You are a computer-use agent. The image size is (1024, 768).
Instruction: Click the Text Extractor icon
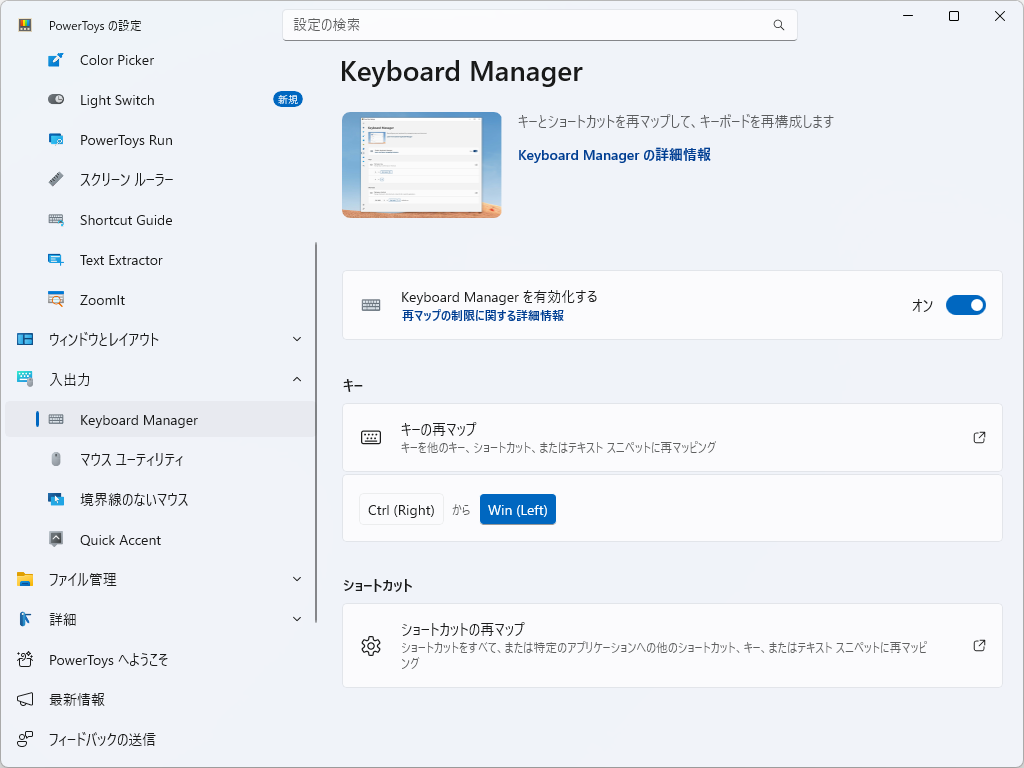57,260
